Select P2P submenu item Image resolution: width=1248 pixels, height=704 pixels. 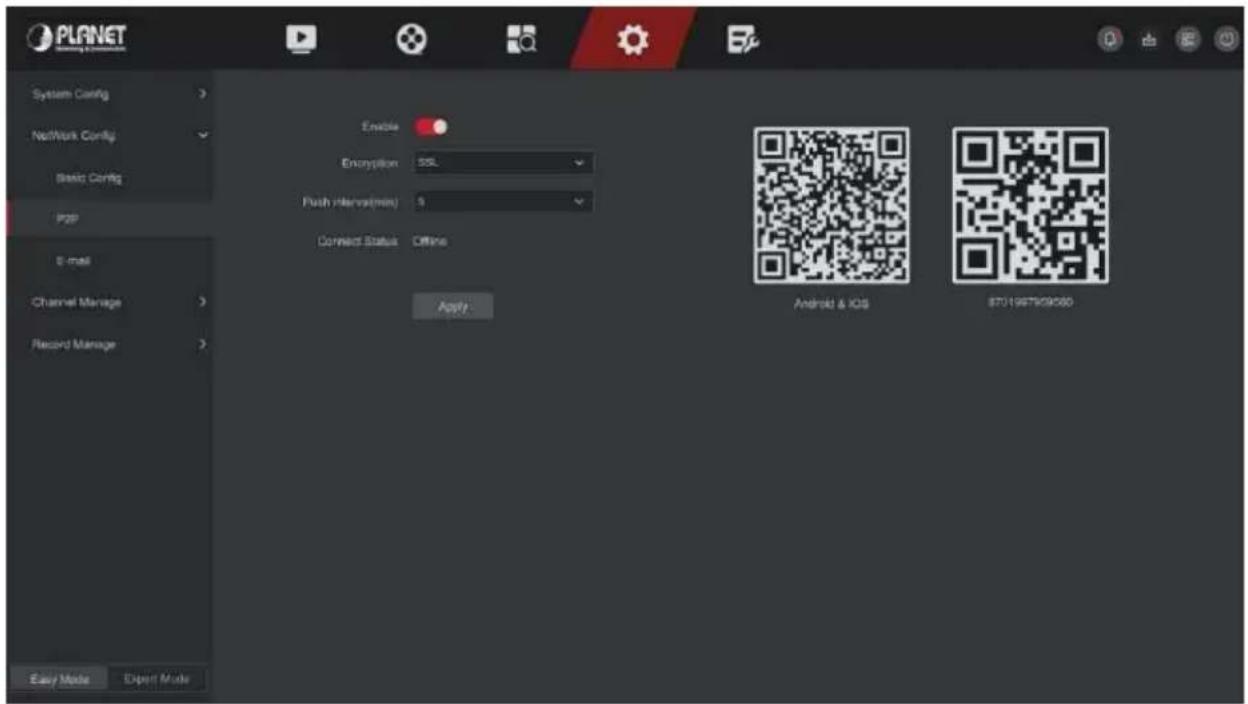click(109, 219)
